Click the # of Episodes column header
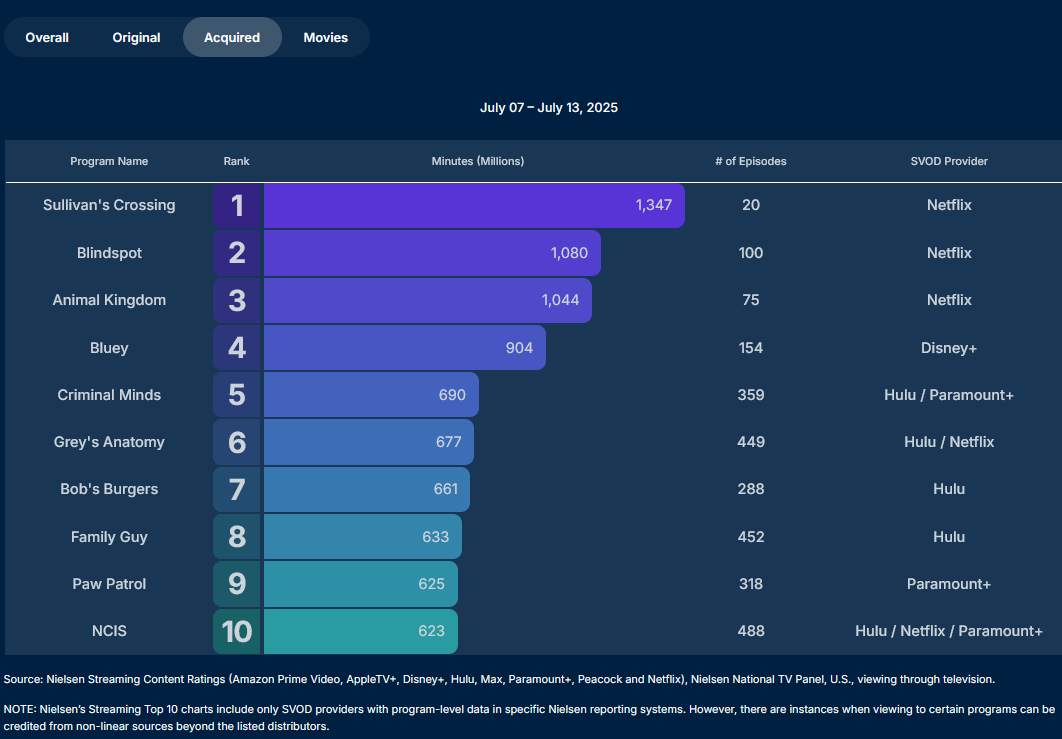The height and width of the screenshot is (739, 1062). (x=750, y=161)
